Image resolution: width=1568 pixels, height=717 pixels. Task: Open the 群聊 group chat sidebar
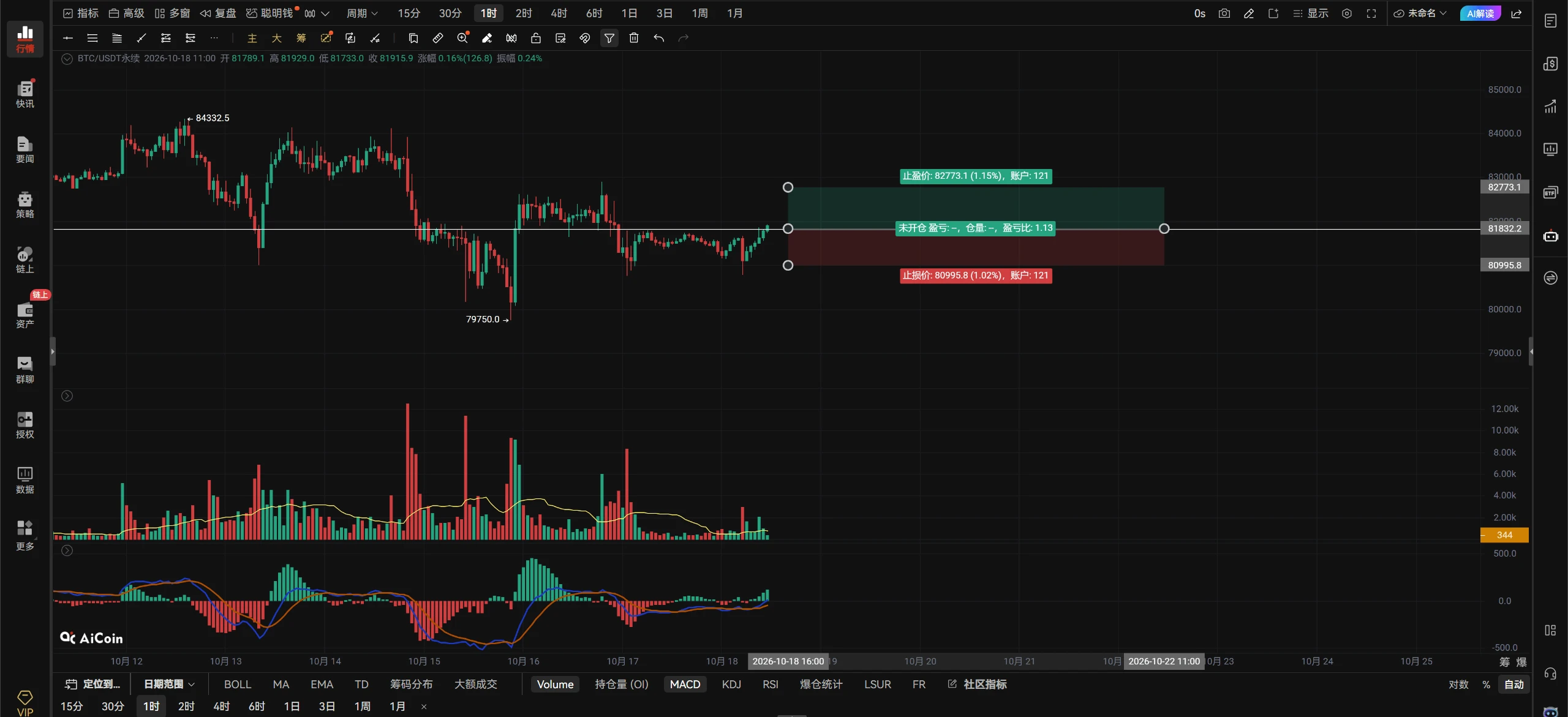click(25, 370)
